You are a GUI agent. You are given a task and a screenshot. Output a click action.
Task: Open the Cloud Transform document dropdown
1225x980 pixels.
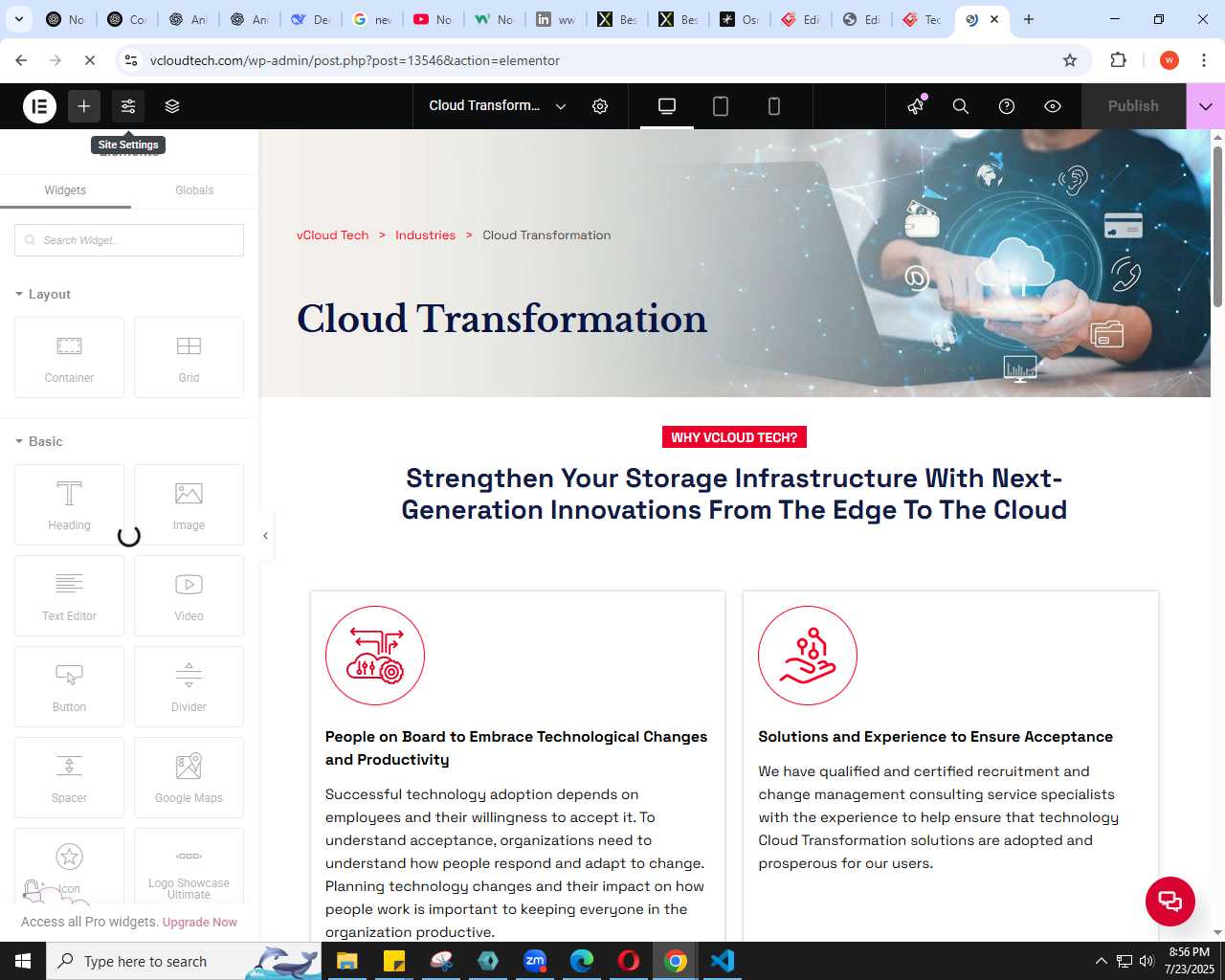pyautogui.click(x=498, y=106)
